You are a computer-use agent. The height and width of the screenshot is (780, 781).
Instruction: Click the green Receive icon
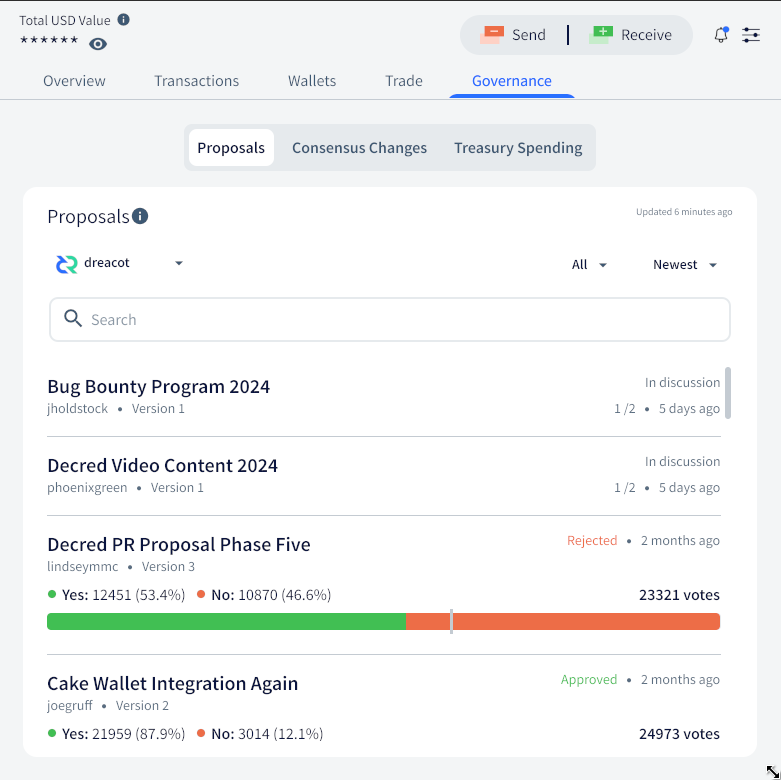point(601,35)
